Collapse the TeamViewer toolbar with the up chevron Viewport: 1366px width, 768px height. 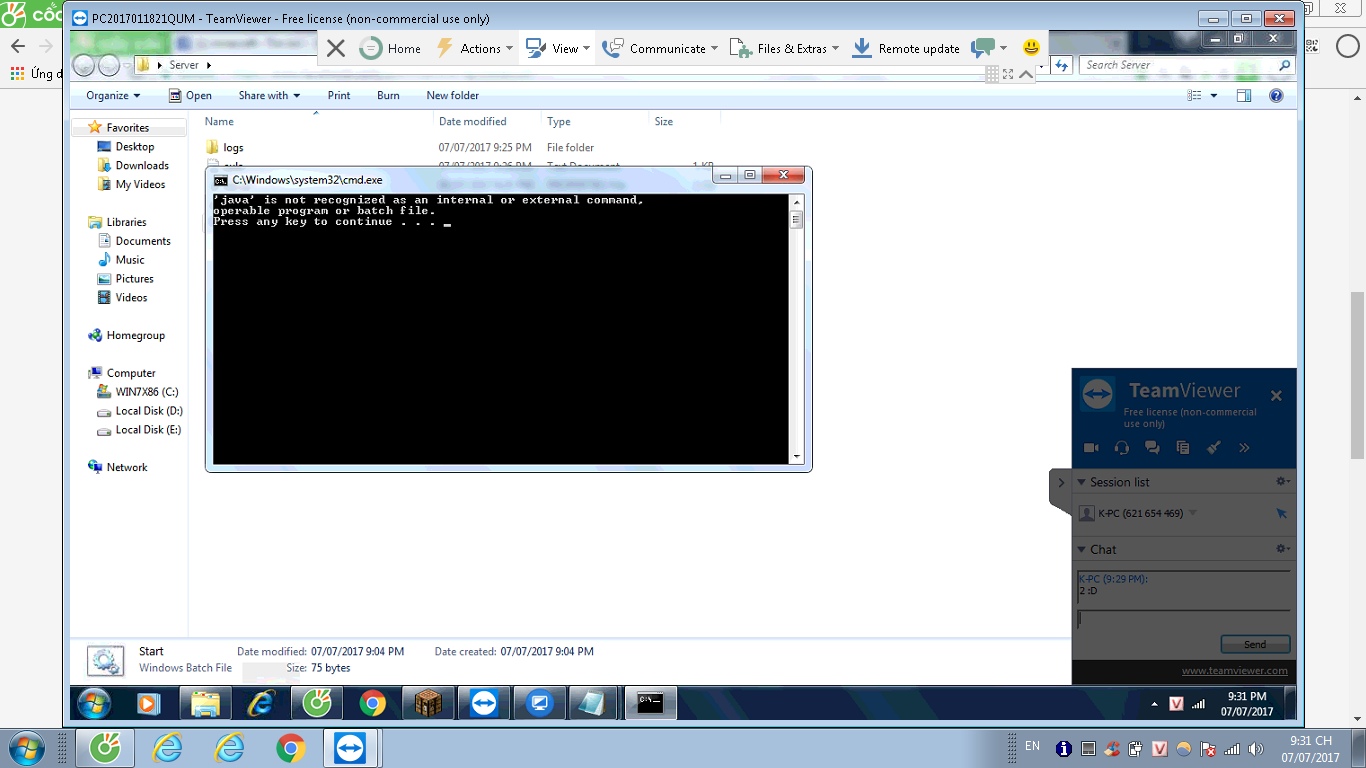click(1026, 74)
